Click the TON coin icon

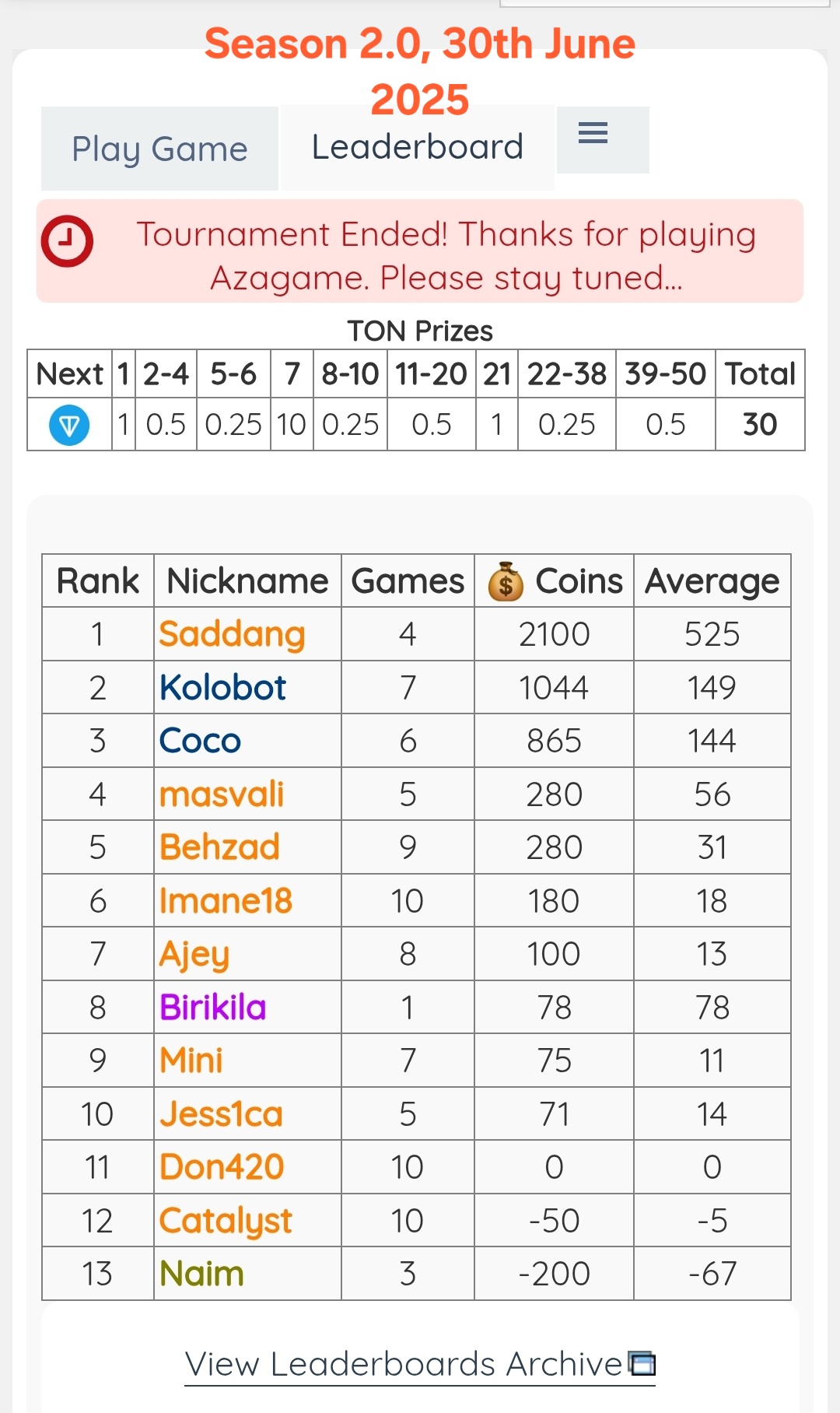[x=69, y=425]
